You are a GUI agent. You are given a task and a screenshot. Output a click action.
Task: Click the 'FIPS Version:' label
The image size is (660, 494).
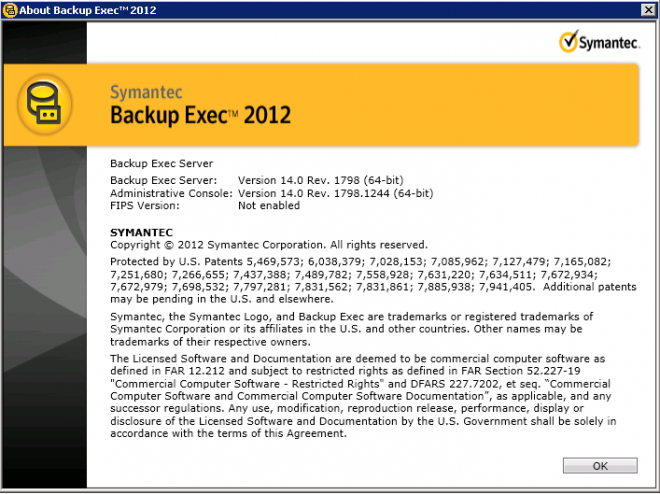(x=145, y=206)
